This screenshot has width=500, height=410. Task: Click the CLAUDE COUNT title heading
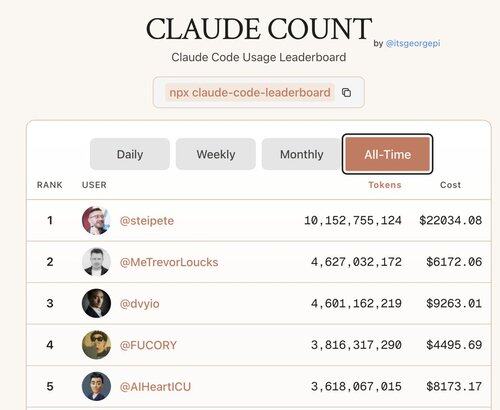pos(259,28)
